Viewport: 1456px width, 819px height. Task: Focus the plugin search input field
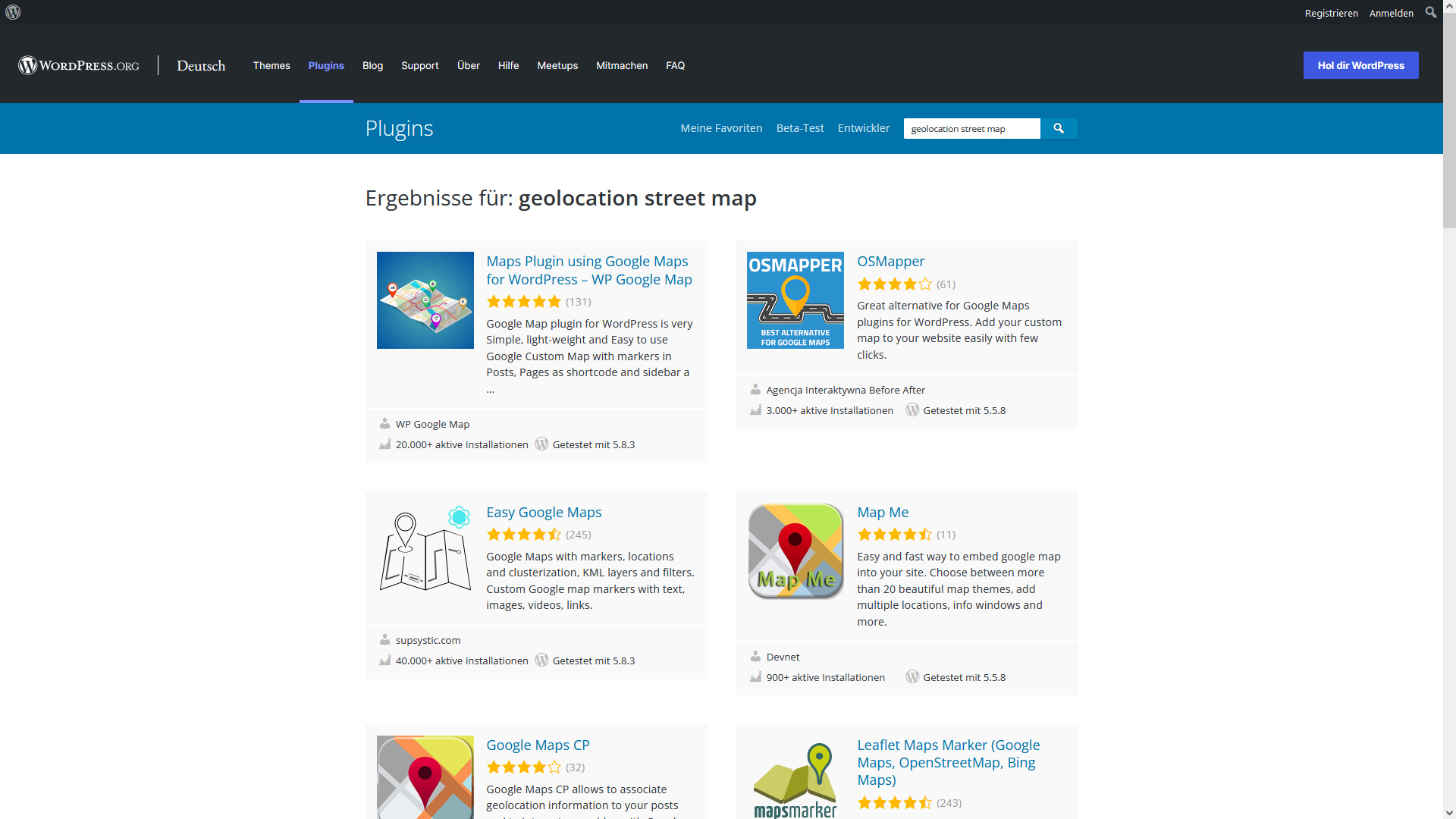tap(971, 128)
